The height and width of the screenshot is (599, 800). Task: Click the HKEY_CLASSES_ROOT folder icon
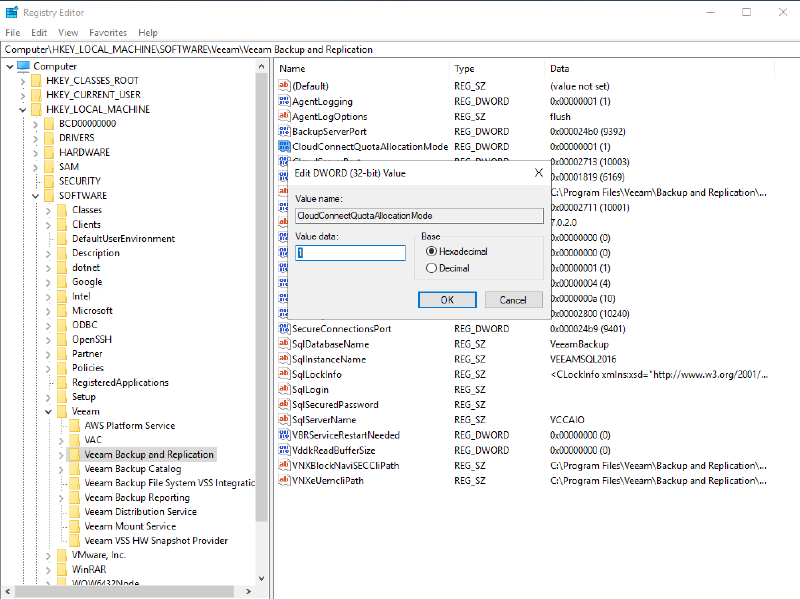click(36, 81)
